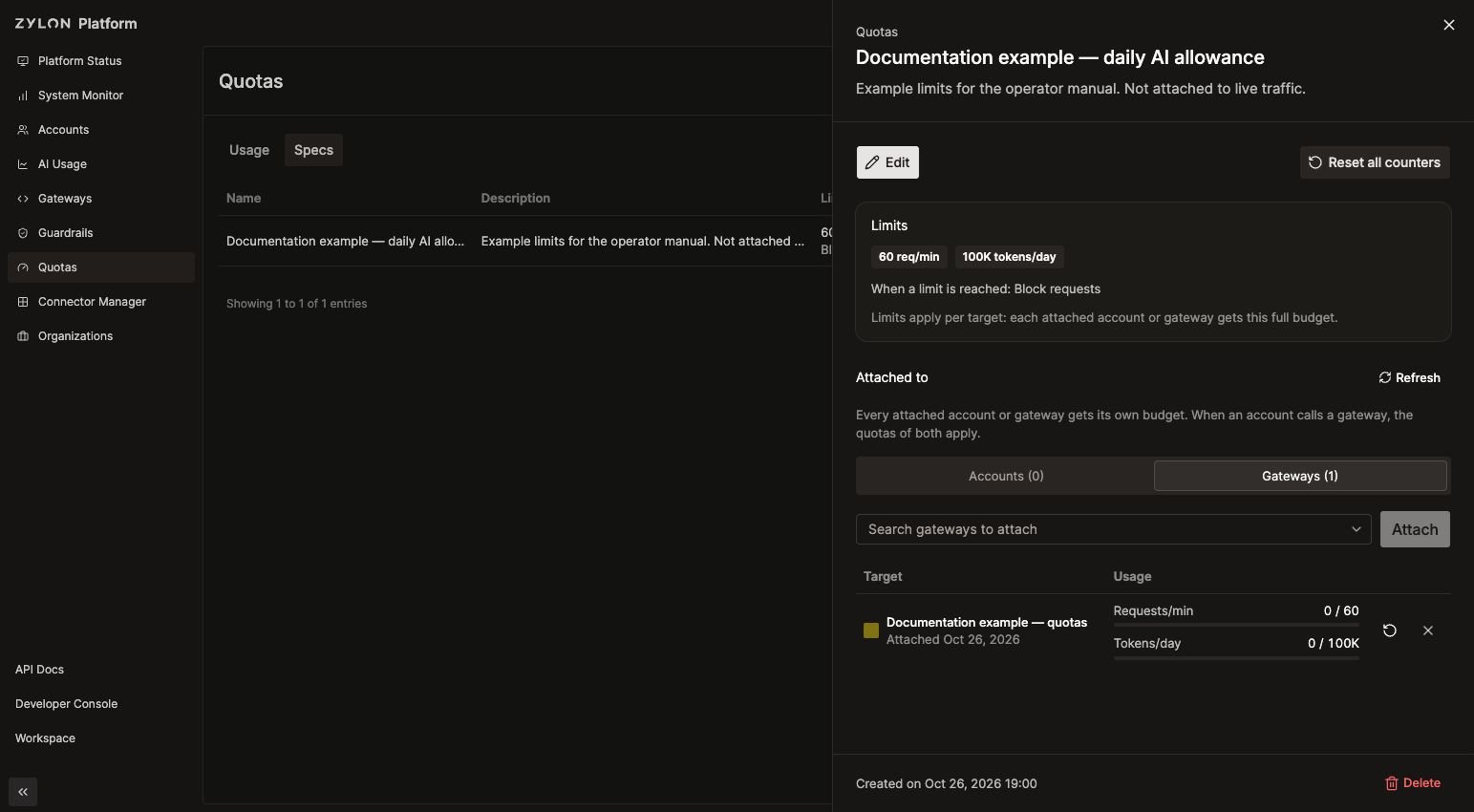Click the AI Usage graph icon
This screenshot has height=812, width=1474.
pos(23,164)
